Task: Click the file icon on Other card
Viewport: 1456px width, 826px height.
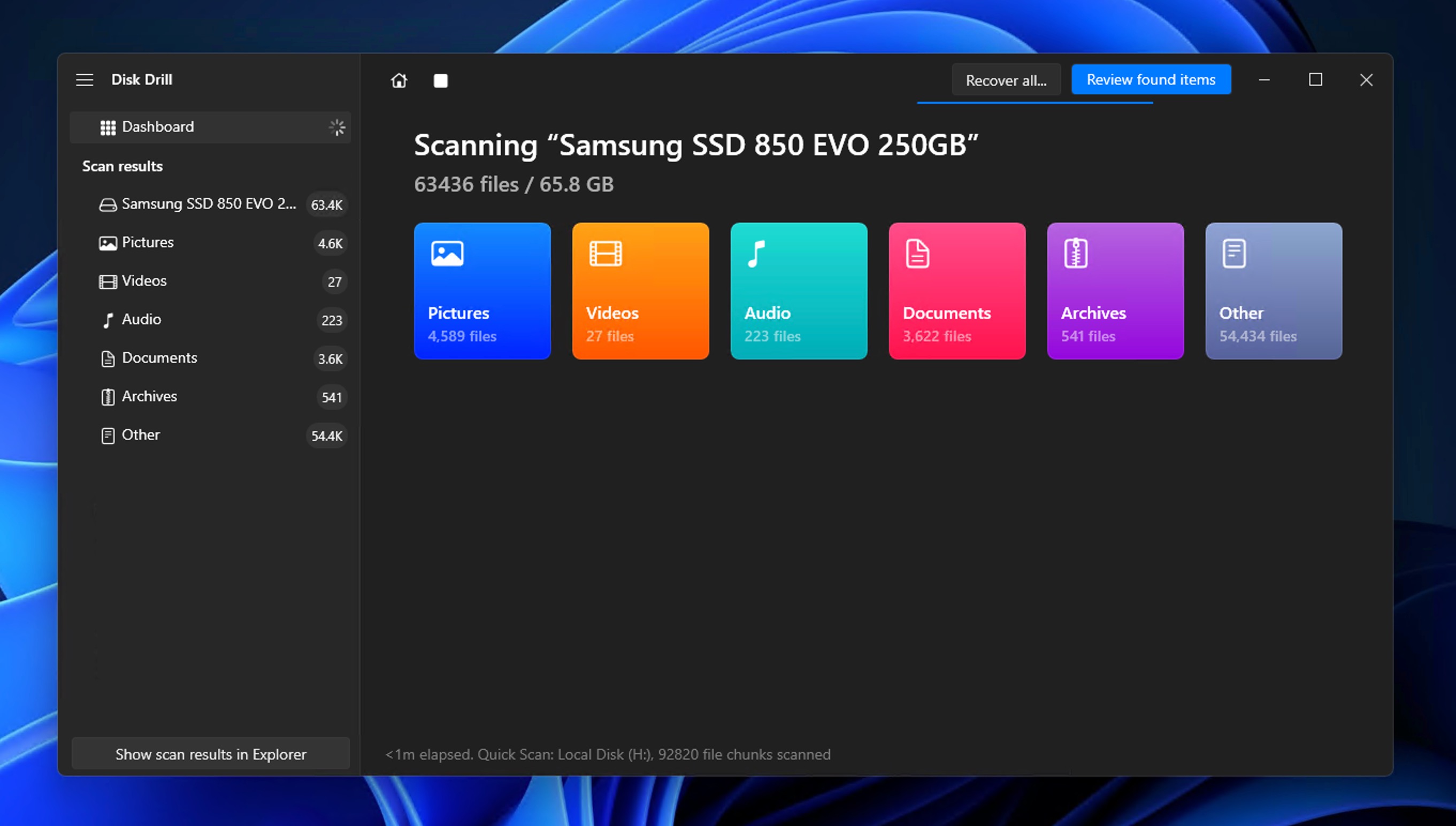Action: click(x=1233, y=254)
